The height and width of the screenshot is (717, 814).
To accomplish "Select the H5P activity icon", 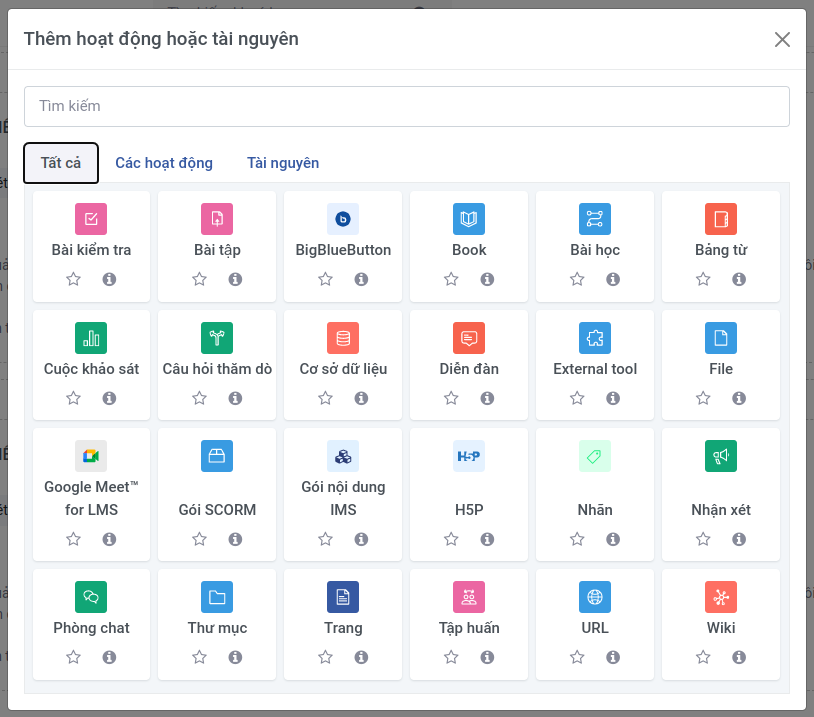I will click(x=469, y=456).
